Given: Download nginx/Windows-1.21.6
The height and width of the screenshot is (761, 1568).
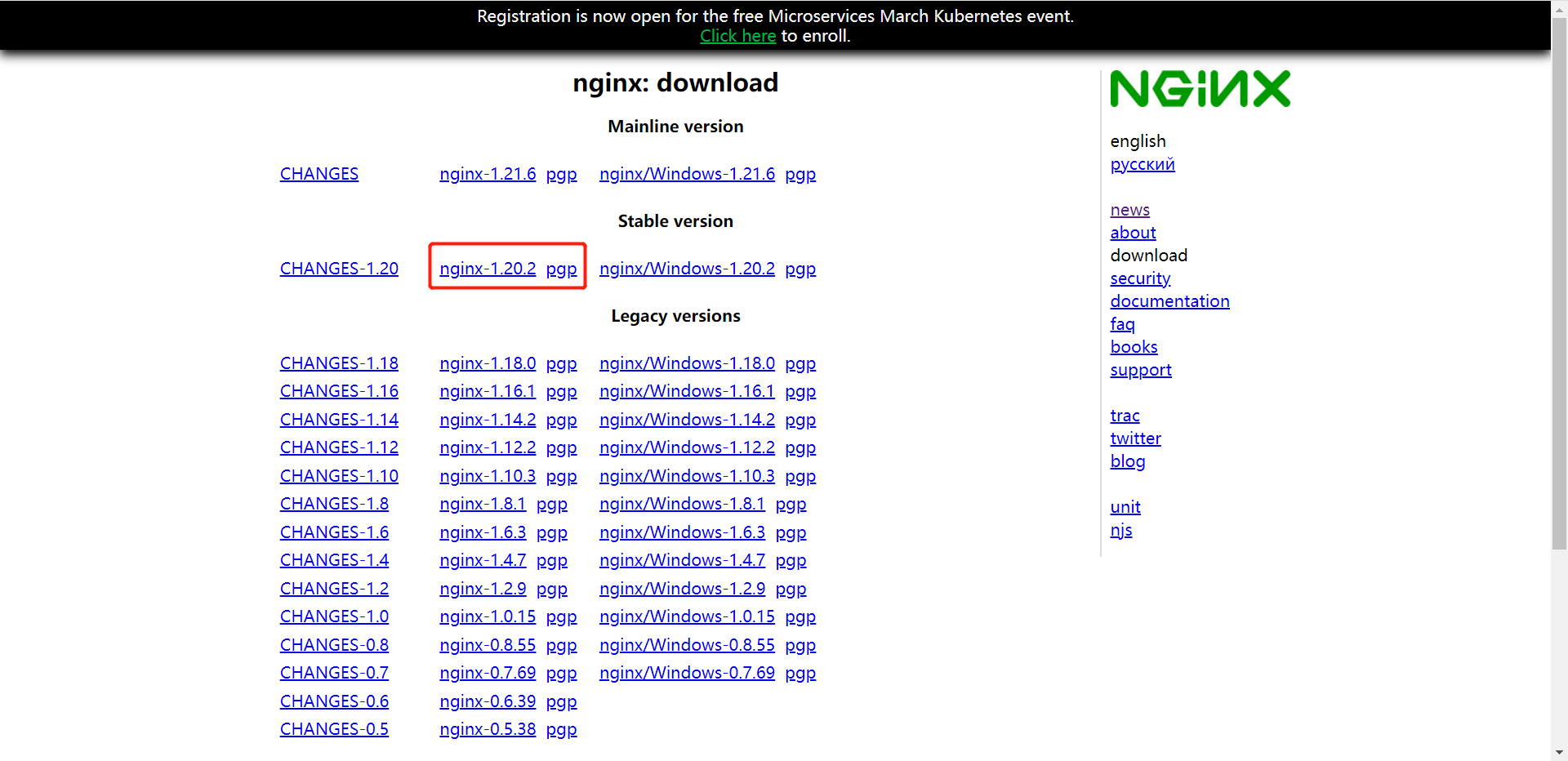Looking at the screenshot, I should (x=687, y=174).
